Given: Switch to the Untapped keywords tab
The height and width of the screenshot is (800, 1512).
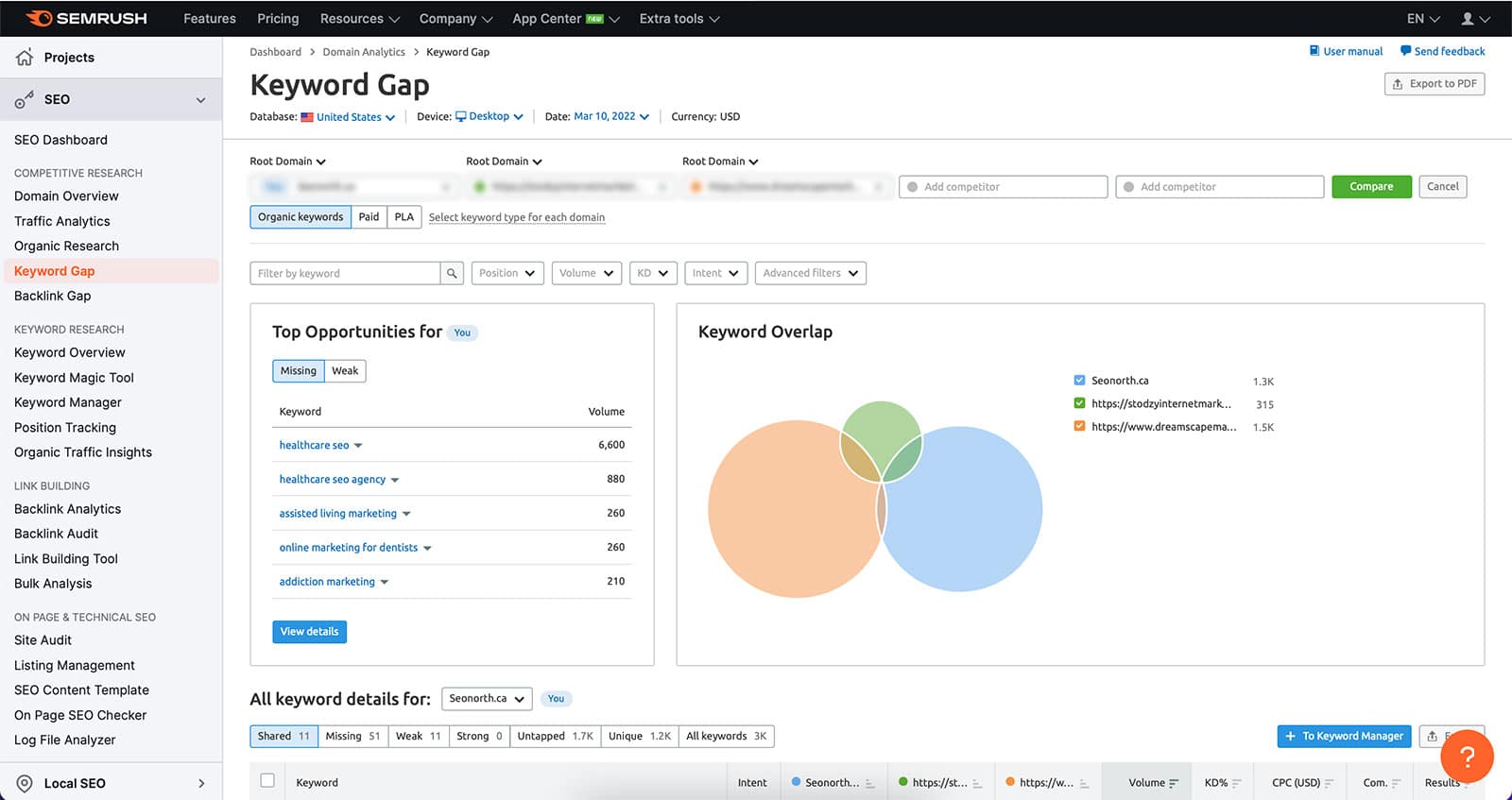Looking at the screenshot, I should tap(556, 737).
